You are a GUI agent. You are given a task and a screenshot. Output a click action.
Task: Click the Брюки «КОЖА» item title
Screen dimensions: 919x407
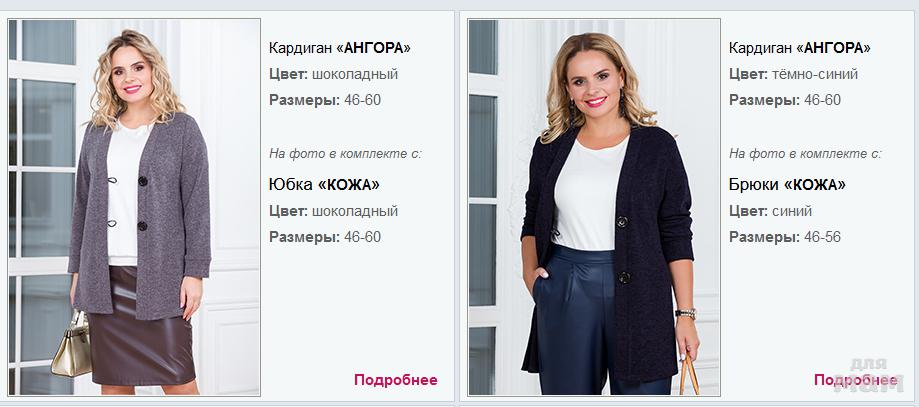pos(787,185)
